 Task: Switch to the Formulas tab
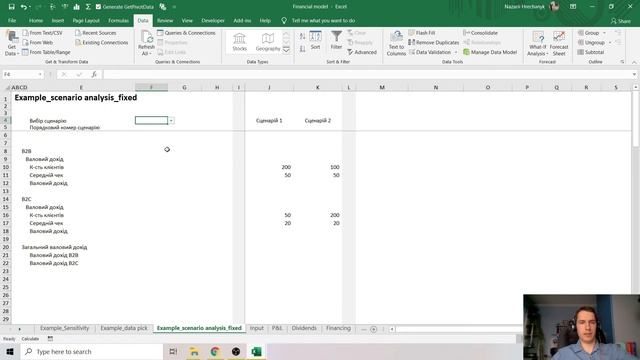[x=118, y=20]
